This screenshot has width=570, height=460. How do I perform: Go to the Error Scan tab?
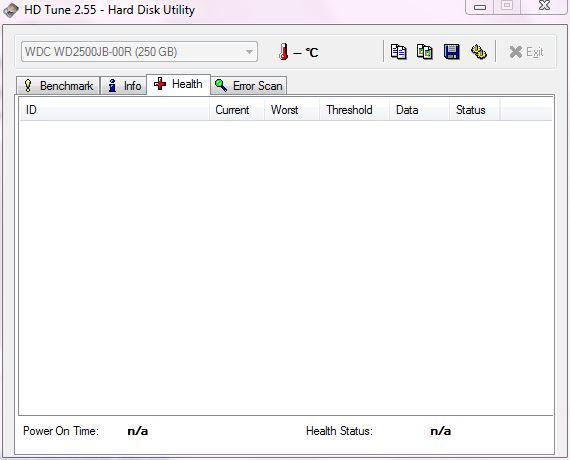pos(249,86)
